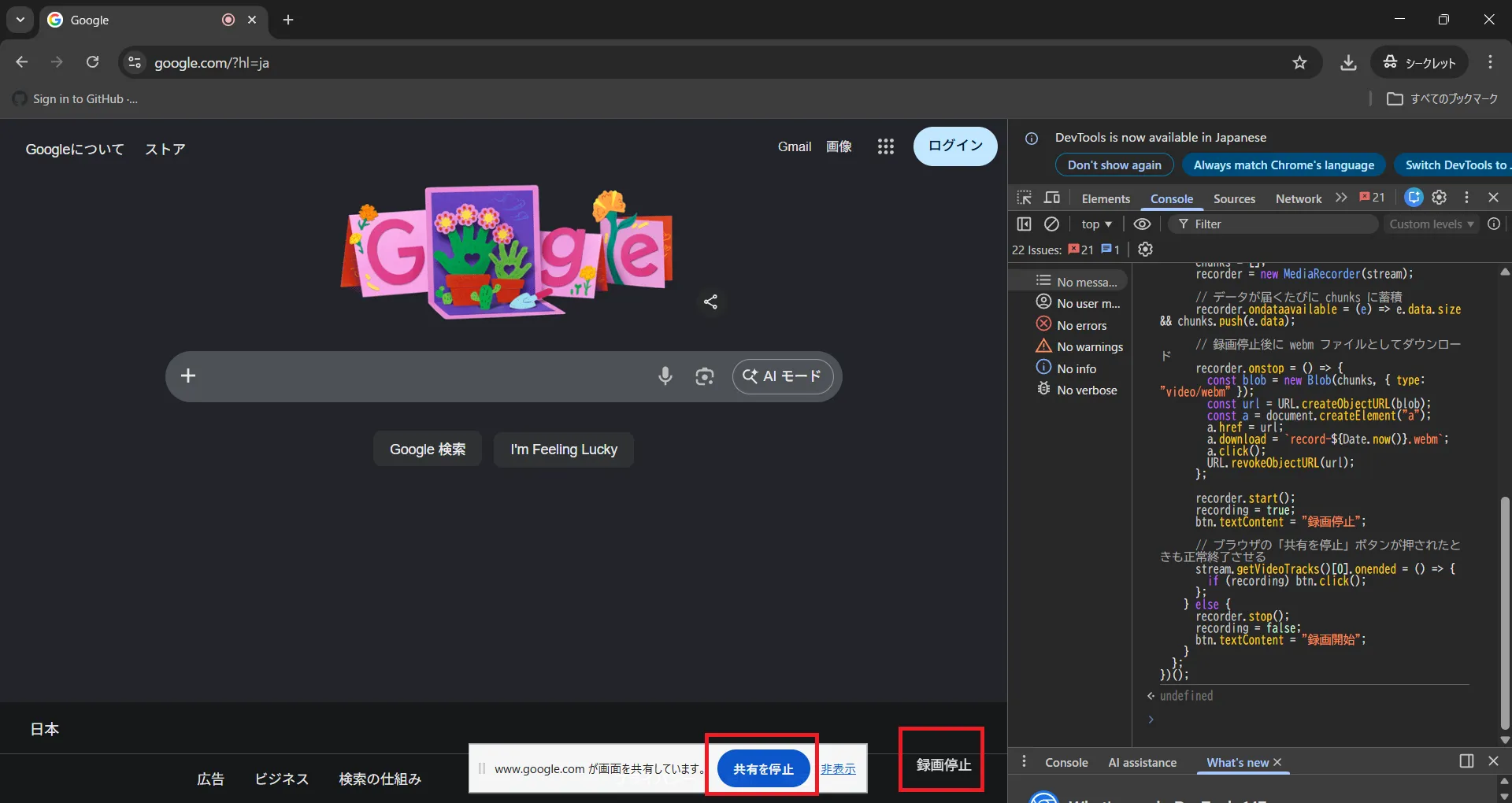
Task: Toggle the console sidebar
Action: 1024,224
